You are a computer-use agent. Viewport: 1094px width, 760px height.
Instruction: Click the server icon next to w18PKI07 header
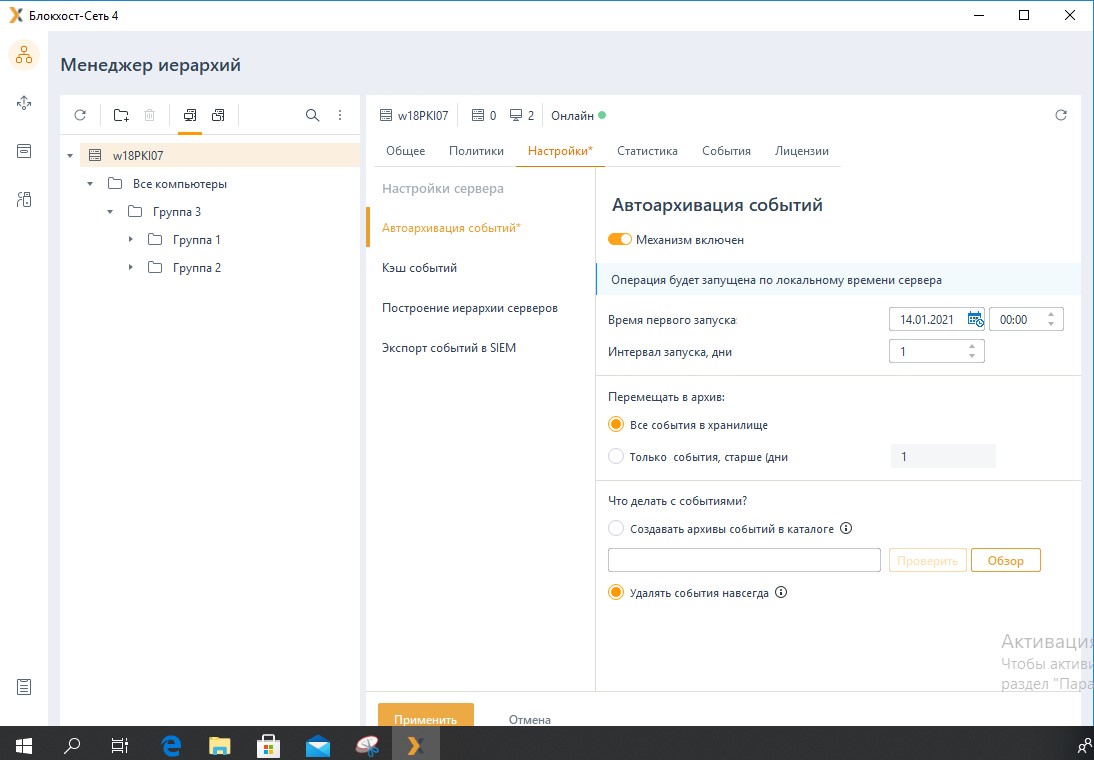386,116
